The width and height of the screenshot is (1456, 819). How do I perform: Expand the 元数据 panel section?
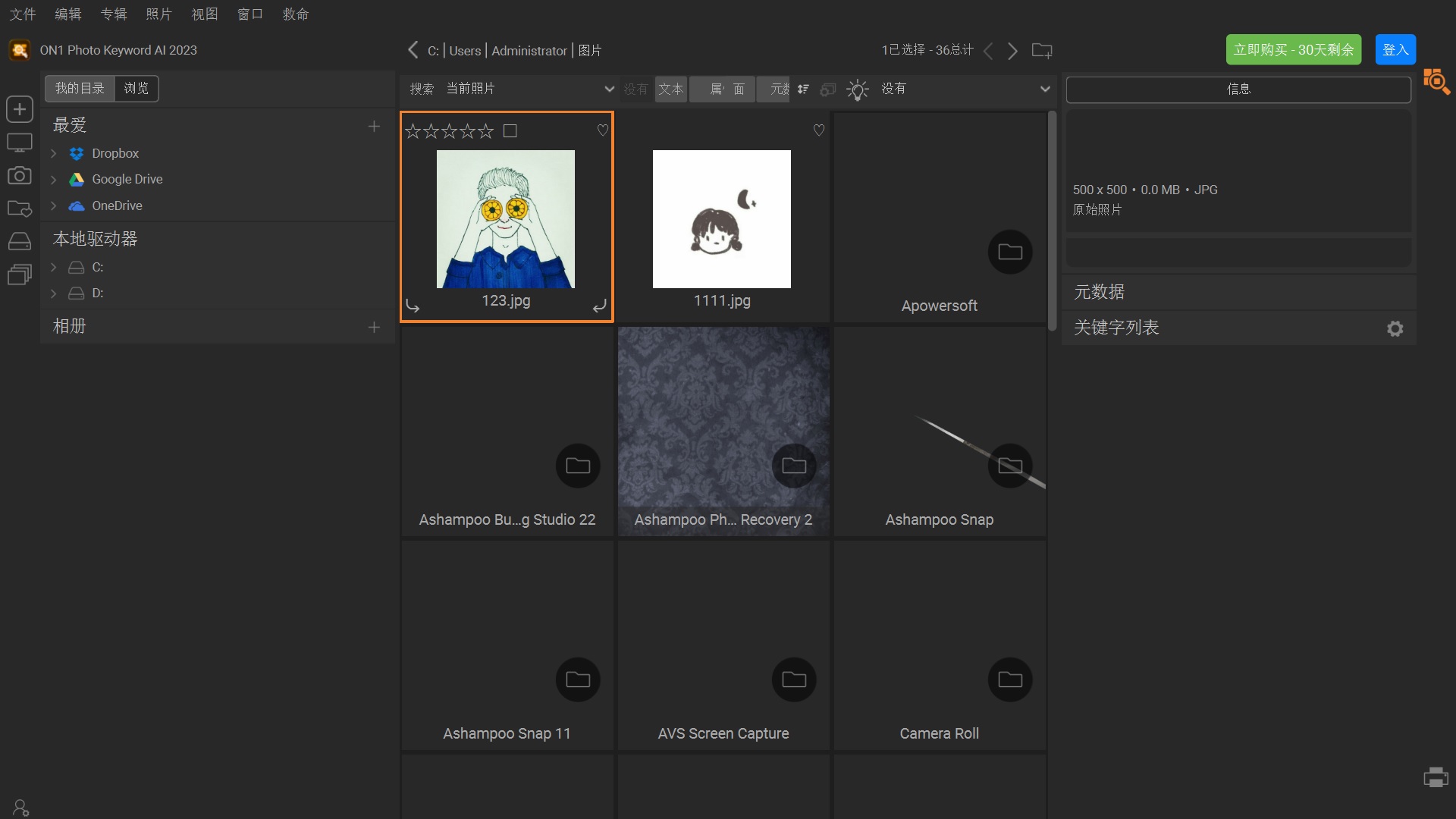tap(1238, 292)
